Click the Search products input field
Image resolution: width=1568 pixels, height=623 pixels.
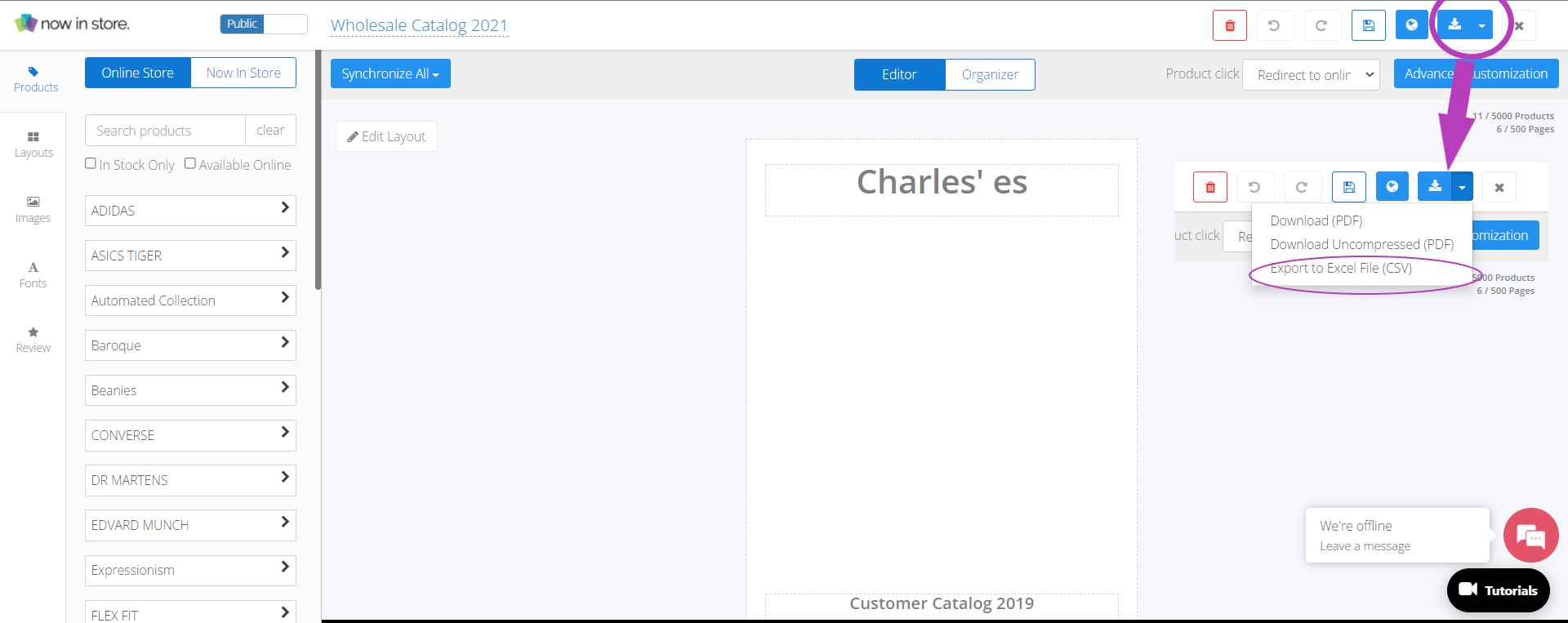(x=165, y=130)
